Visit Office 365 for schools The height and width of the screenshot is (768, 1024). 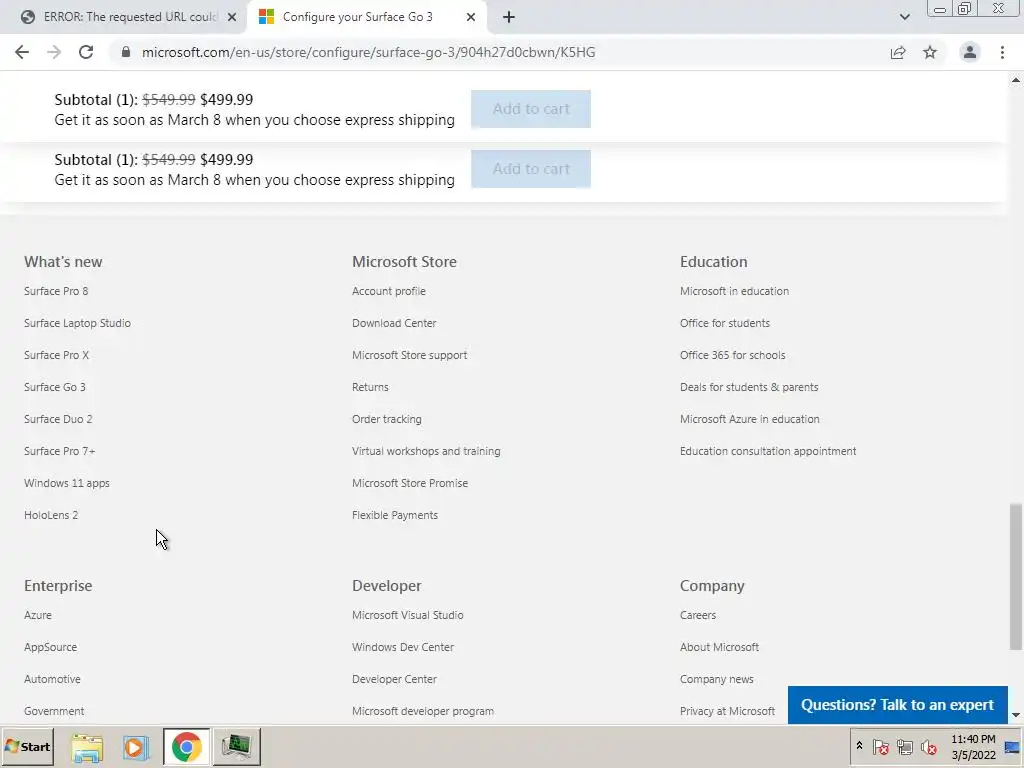pyautogui.click(x=733, y=355)
